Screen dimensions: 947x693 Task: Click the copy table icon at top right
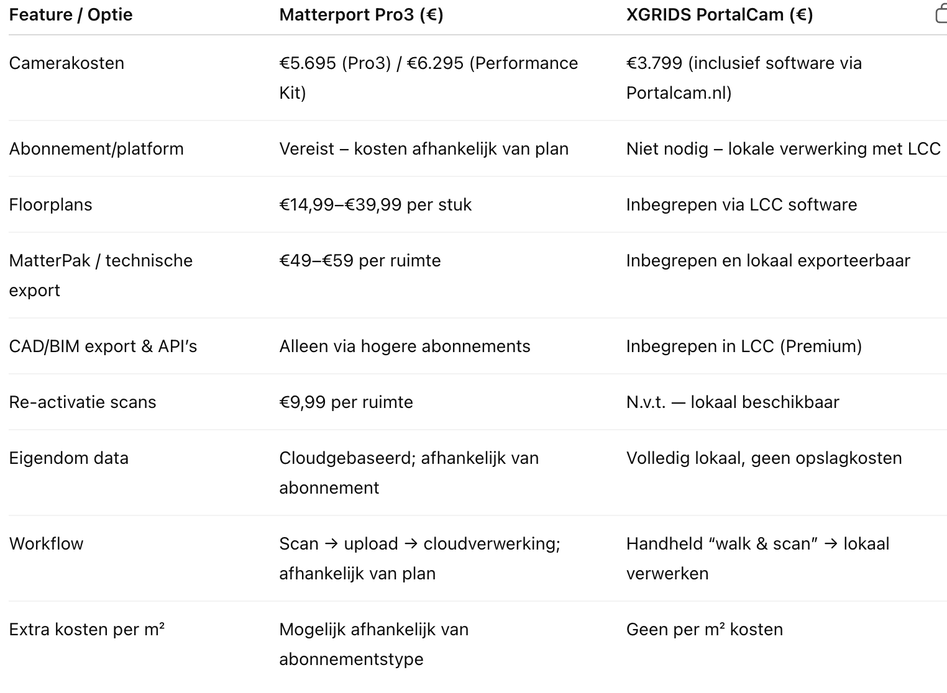coord(941,13)
